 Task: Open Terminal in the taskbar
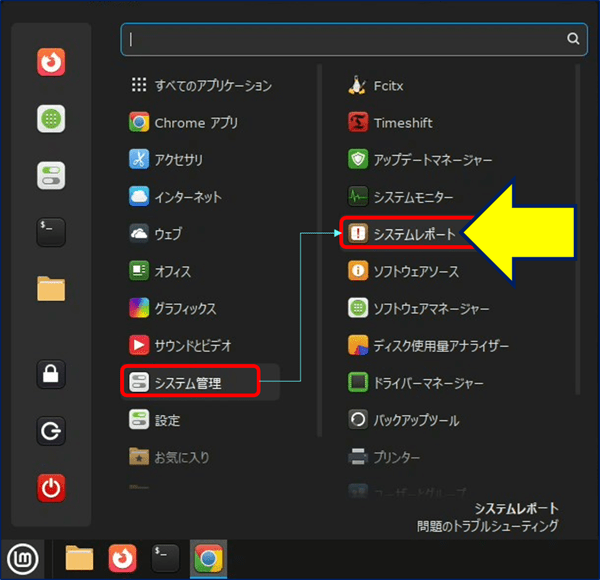pos(165,559)
